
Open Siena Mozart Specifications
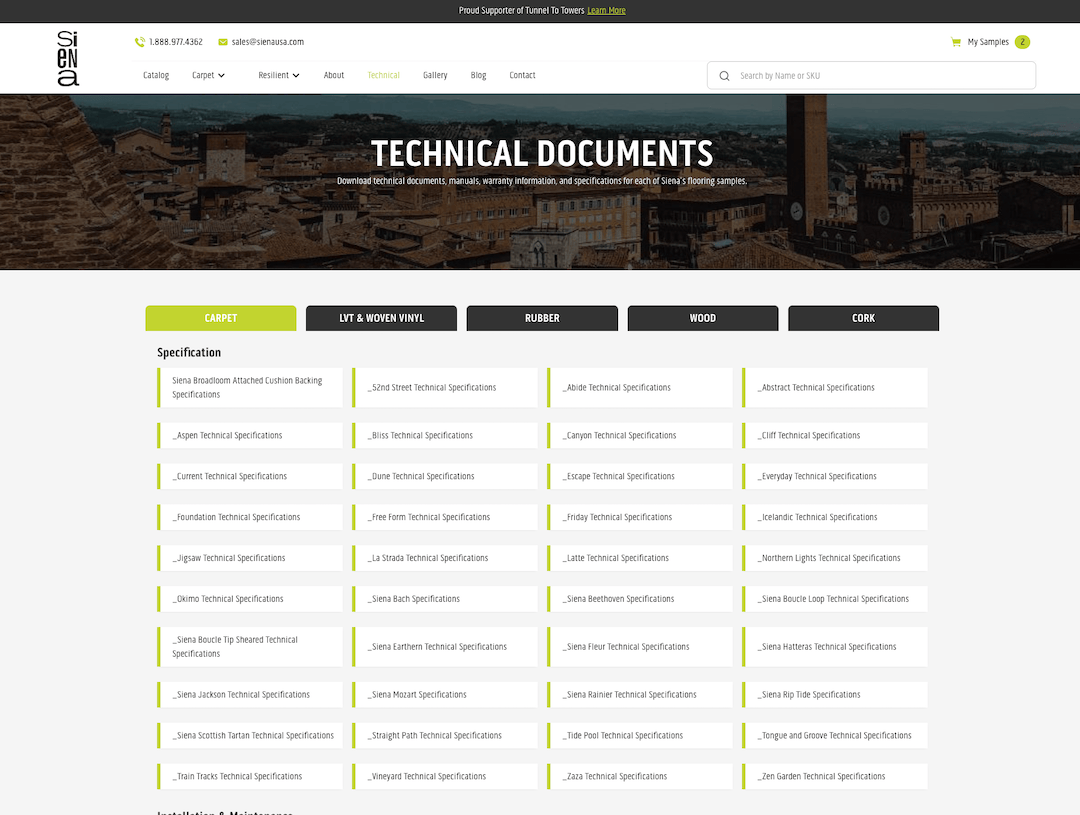pos(445,694)
